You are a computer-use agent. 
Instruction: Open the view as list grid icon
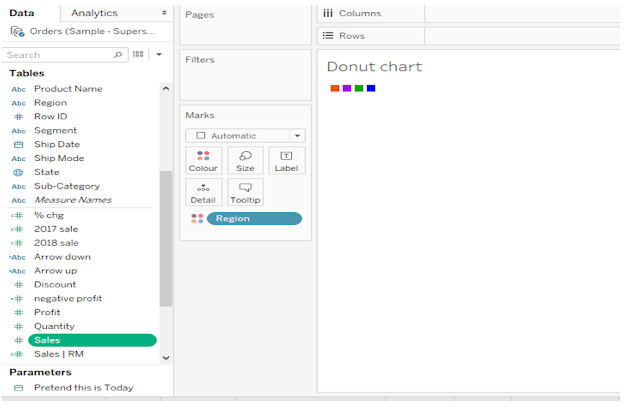coord(138,54)
